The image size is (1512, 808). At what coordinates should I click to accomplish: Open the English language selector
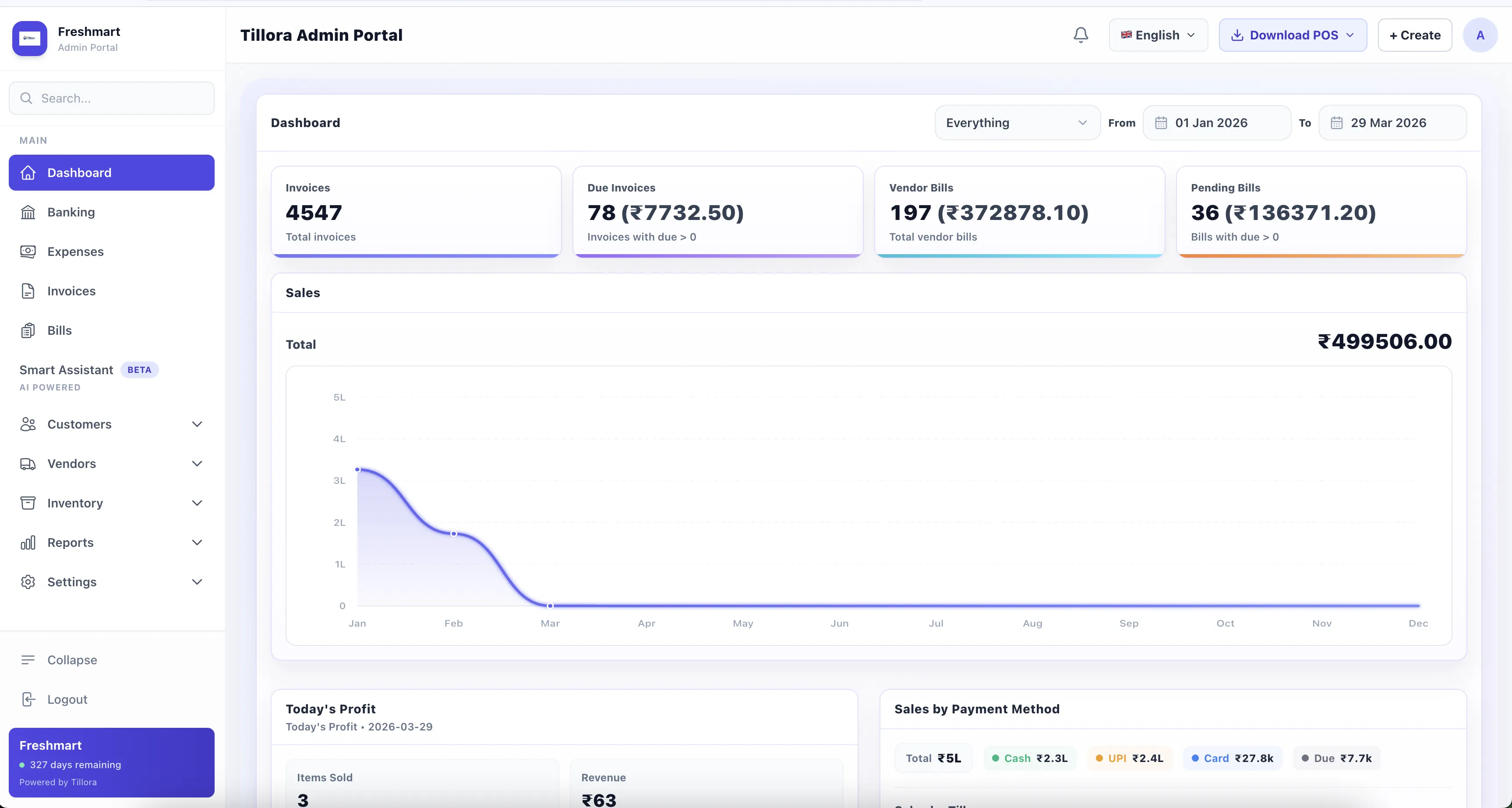click(1157, 35)
